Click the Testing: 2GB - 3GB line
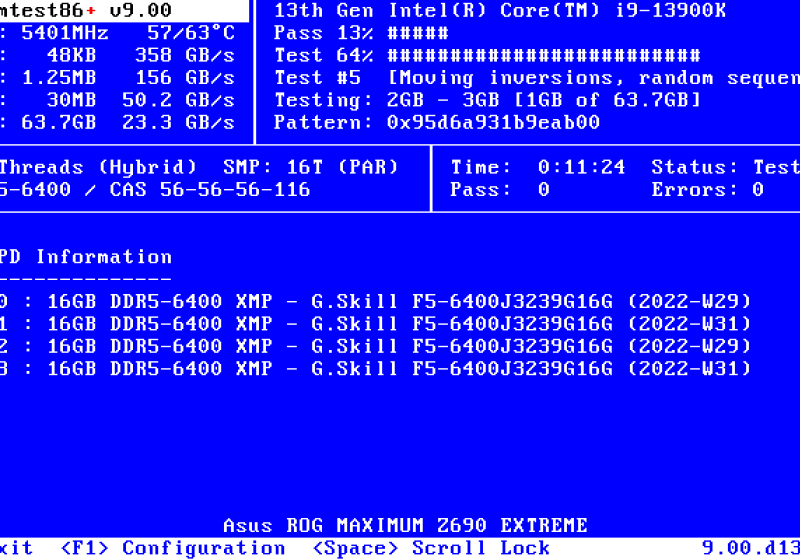Image resolution: width=800 pixels, height=560 pixels. pyautogui.click(x=487, y=100)
